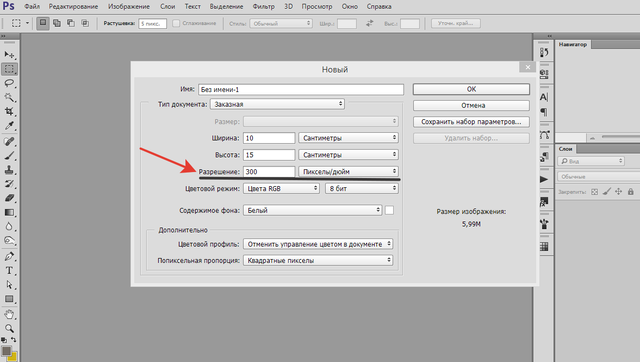Open the Фильтр menu

(x=264, y=7)
